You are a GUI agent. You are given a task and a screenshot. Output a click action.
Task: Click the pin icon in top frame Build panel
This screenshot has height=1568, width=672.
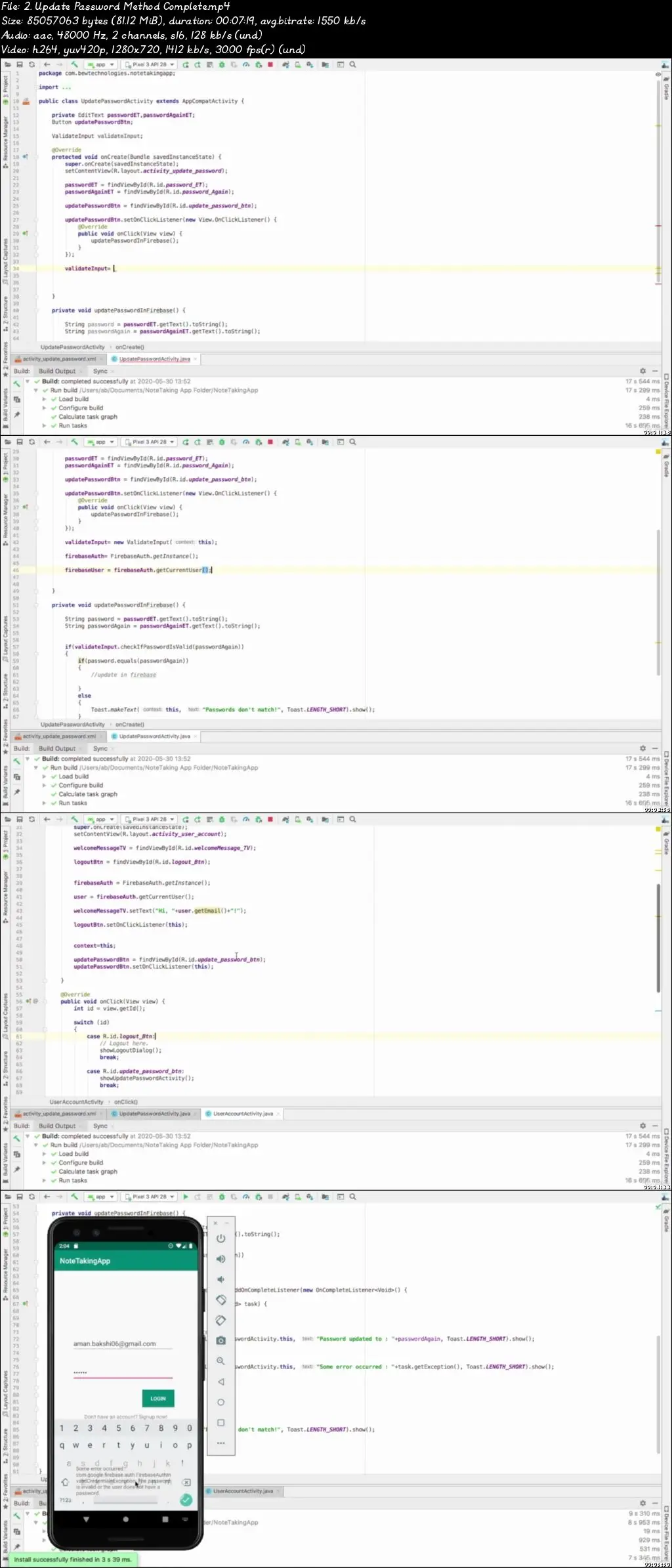(17, 415)
